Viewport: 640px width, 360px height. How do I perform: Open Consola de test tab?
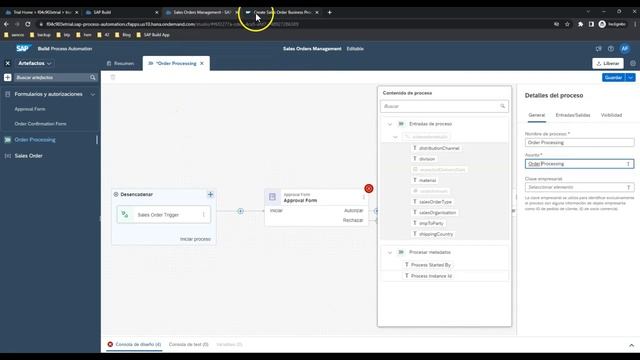coord(189,344)
